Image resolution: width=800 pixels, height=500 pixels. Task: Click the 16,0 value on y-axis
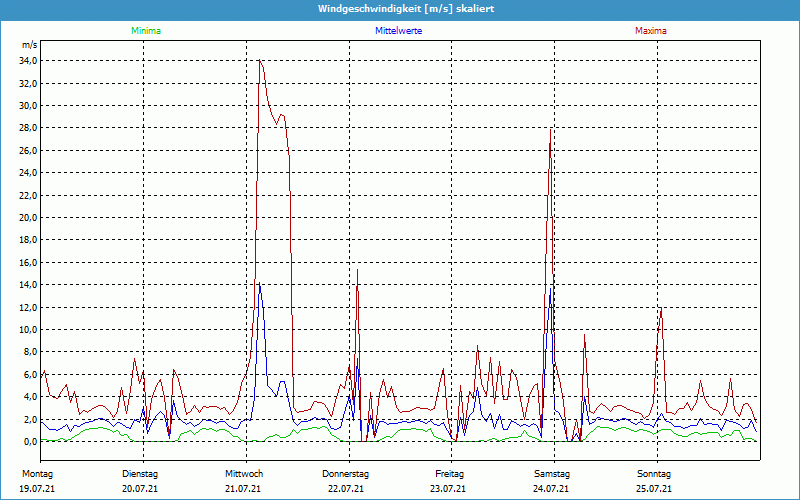[x=28, y=263]
